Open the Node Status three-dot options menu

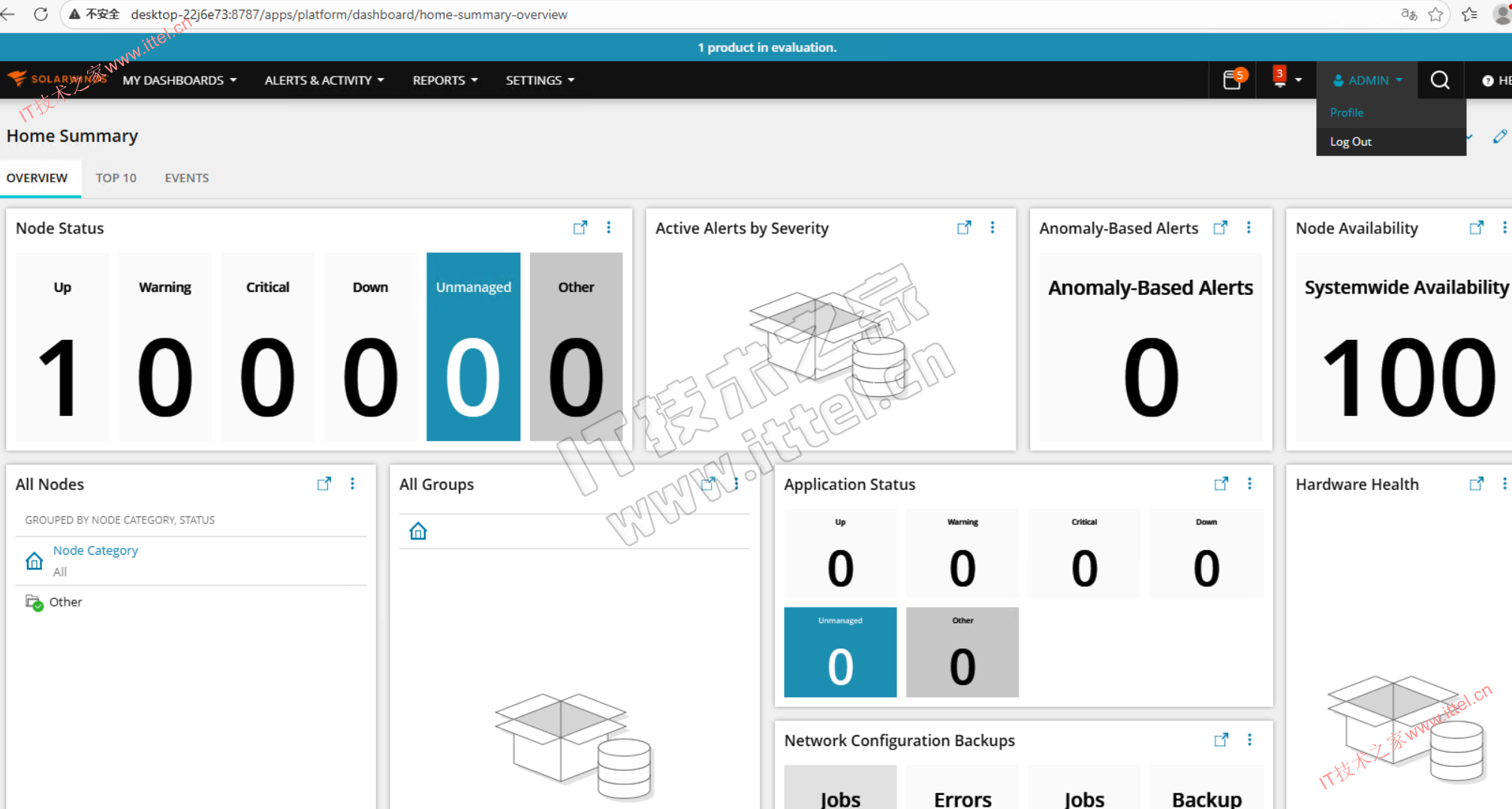pos(609,227)
